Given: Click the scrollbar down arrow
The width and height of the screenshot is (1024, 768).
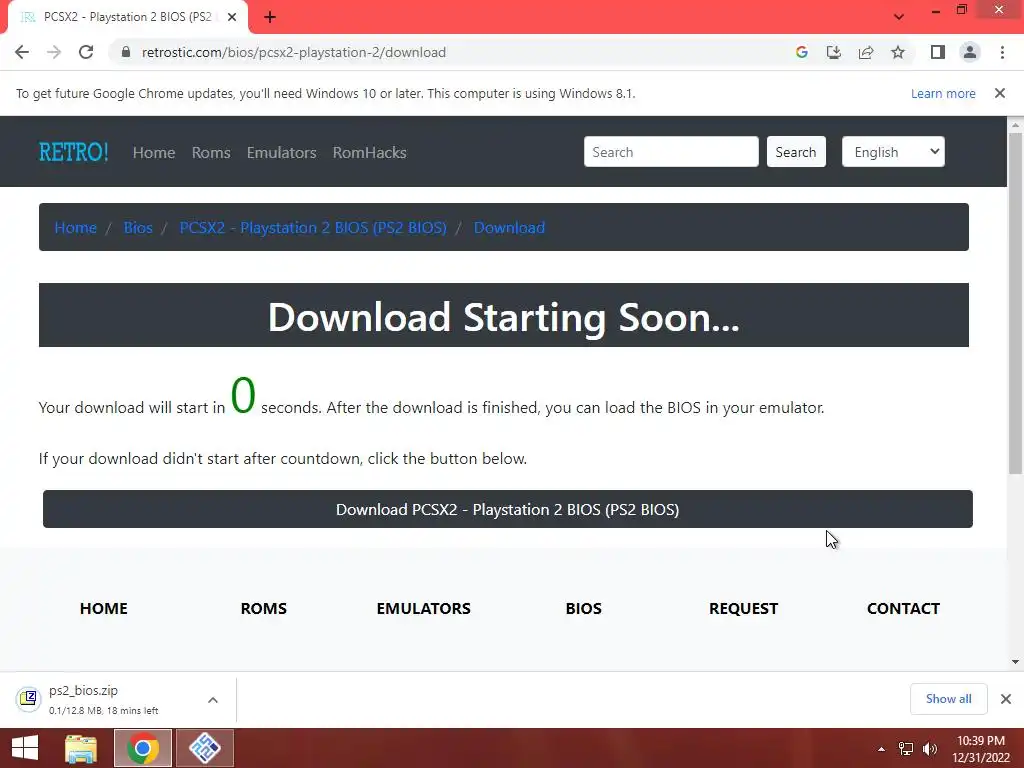Looking at the screenshot, I should click(1015, 662).
